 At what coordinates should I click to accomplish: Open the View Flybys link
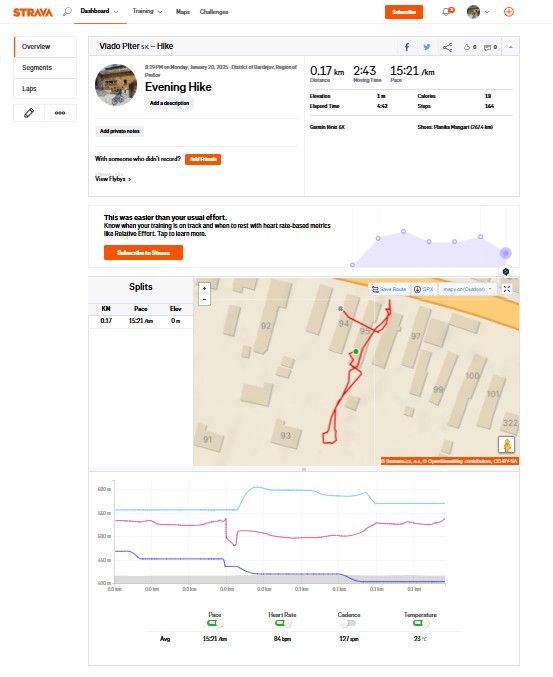[x=113, y=179]
